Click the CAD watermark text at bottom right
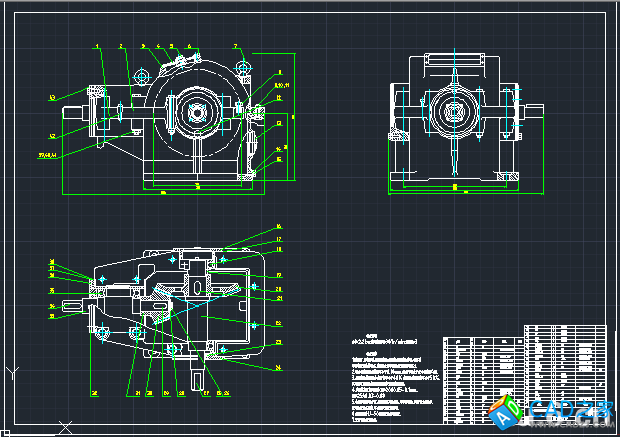 click(572, 411)
